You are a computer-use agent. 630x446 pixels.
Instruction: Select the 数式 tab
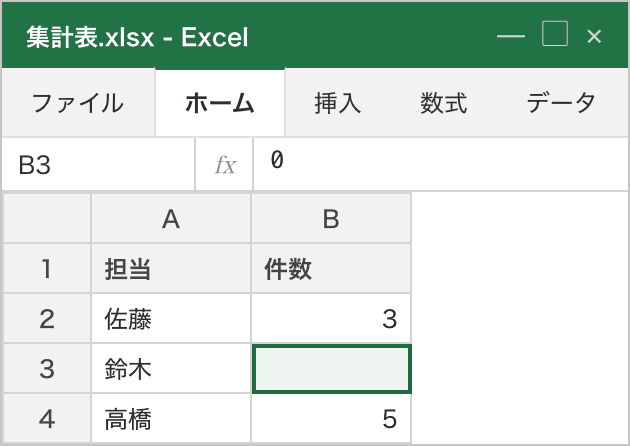[444, 103]
